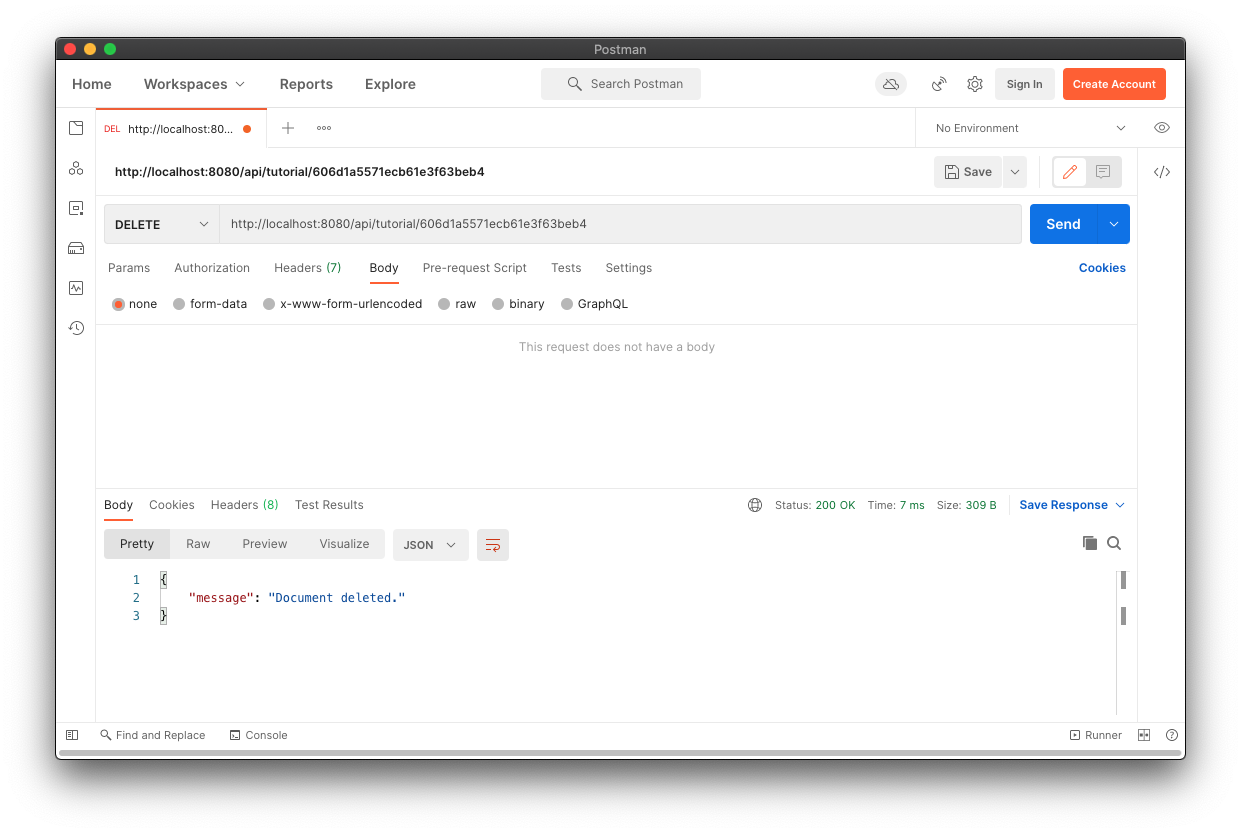Switch to the Pre-request Script tab
The width and height of the screenshot is (1241, 833).
pyautogui.click(x=475, y=268)
